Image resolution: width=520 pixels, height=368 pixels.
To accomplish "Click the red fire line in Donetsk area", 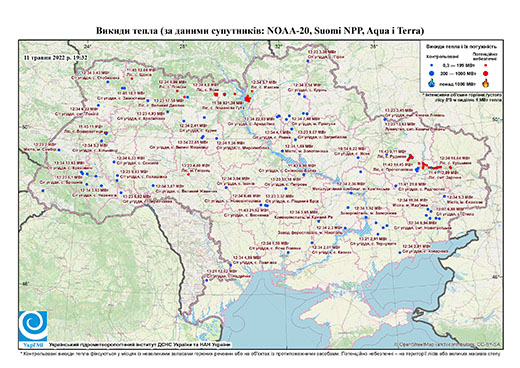I will [x=432, y=166].
